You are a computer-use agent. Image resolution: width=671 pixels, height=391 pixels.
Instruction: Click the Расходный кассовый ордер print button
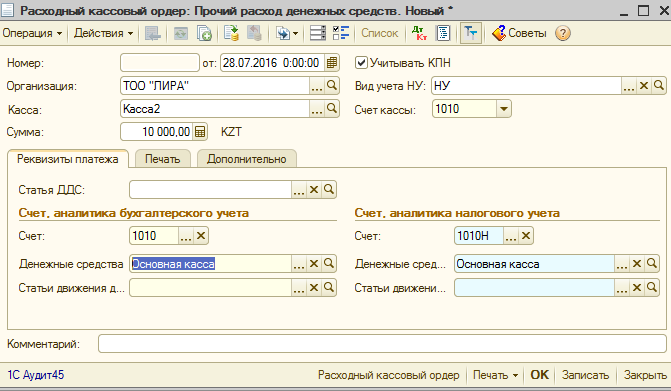(389, 375)
